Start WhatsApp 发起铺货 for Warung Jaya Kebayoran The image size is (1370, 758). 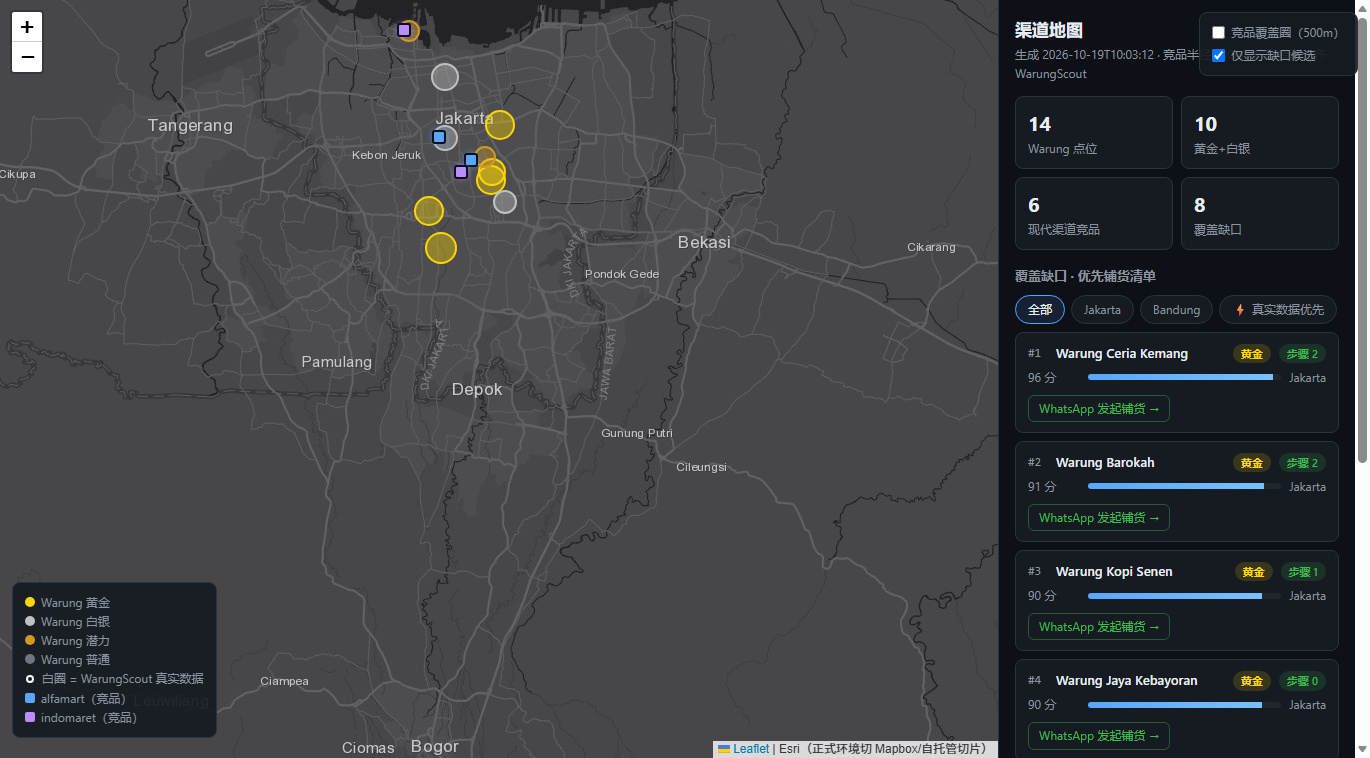[x=1098, y=735]
